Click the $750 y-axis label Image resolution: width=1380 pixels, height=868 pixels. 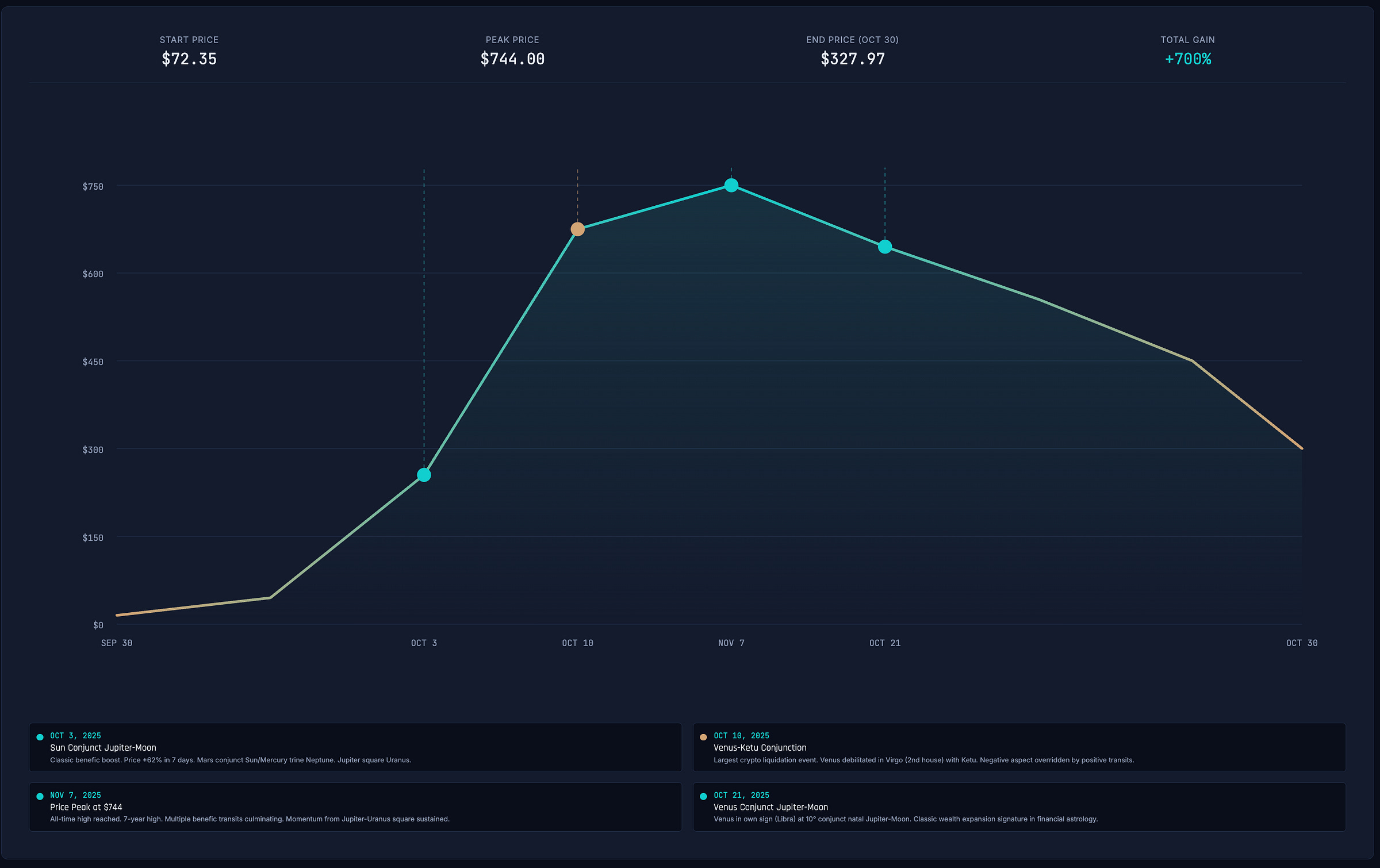pos(93,187)
